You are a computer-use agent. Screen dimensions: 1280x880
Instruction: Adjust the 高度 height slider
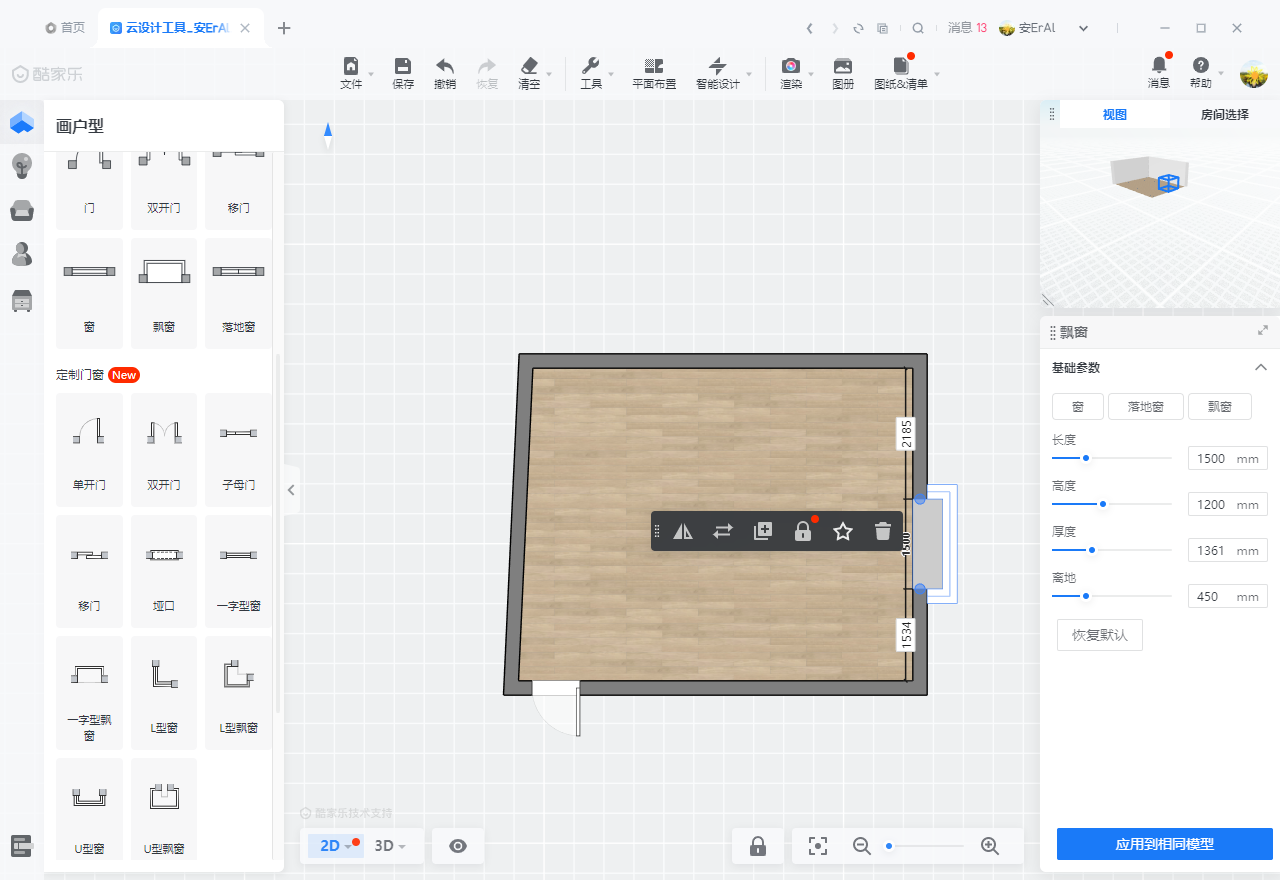point(1103,505)
